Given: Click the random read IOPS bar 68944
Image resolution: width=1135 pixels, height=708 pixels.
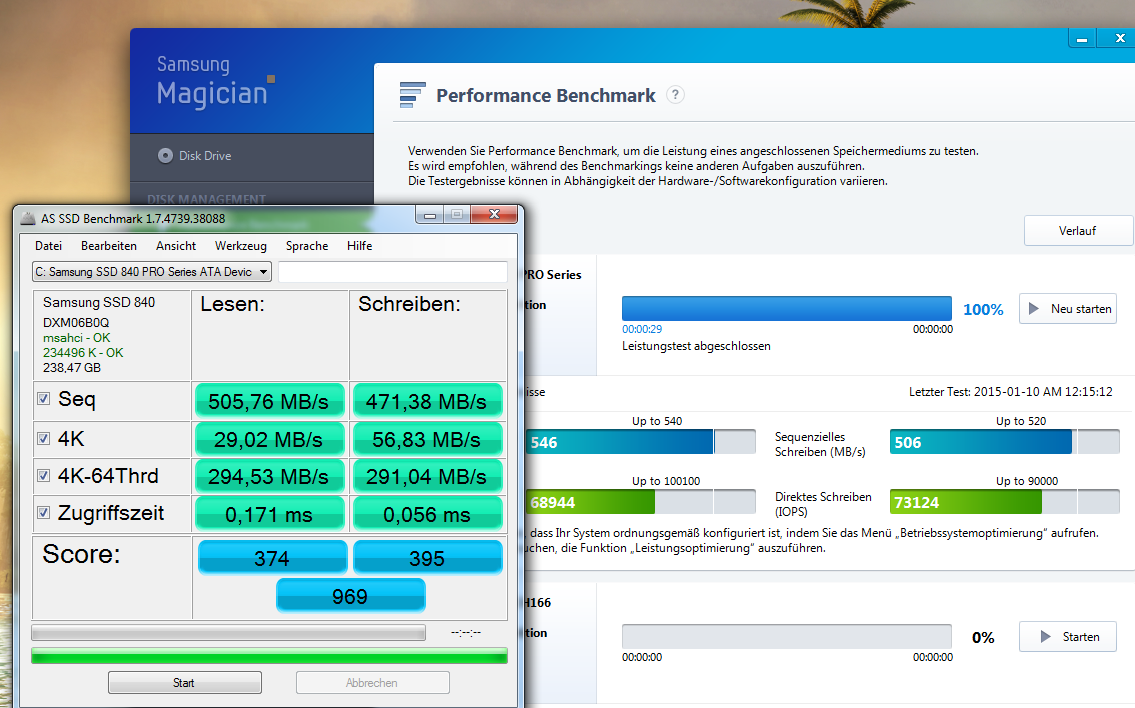Looking at the screenshot, I should click(x=641, y=502).
